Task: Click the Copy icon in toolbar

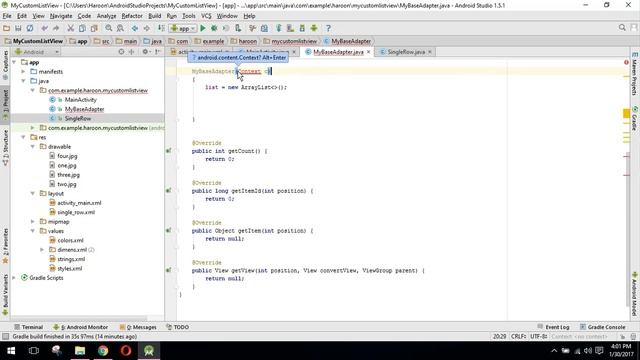Action: [82, 28]
